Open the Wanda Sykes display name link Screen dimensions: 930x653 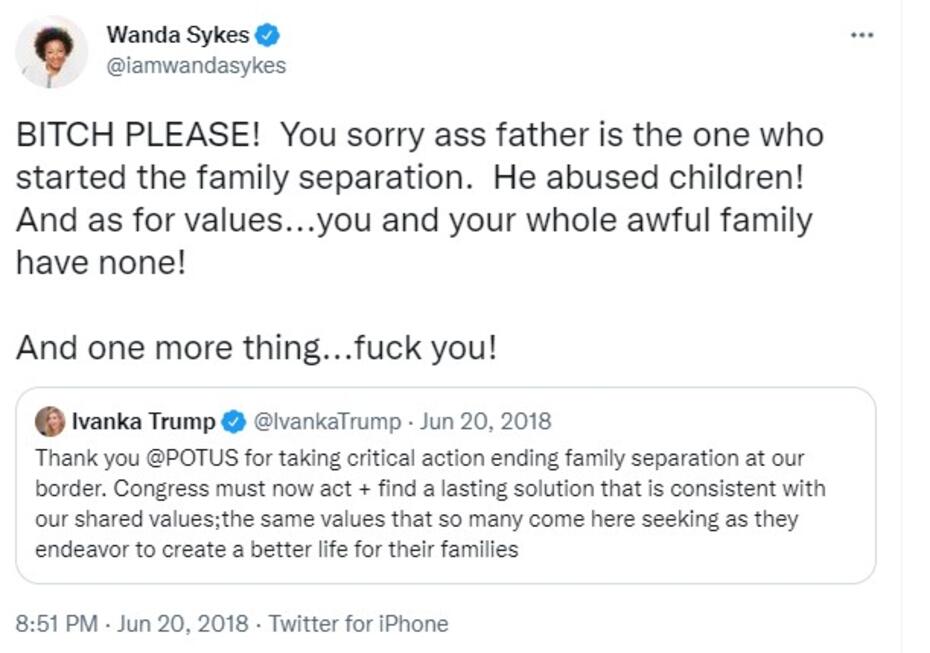coord(177,36)
